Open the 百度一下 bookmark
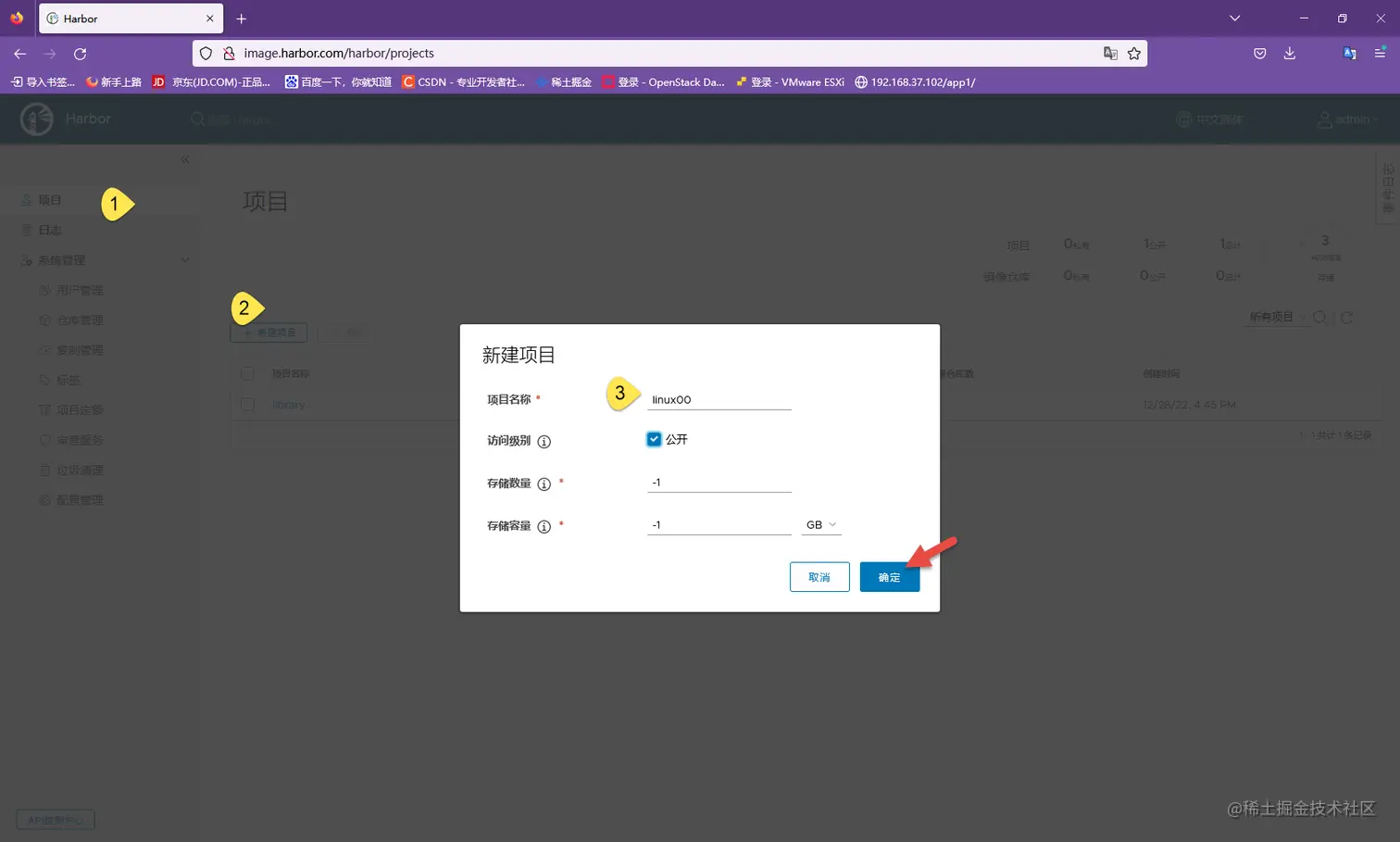 click(x=338, y=82)
